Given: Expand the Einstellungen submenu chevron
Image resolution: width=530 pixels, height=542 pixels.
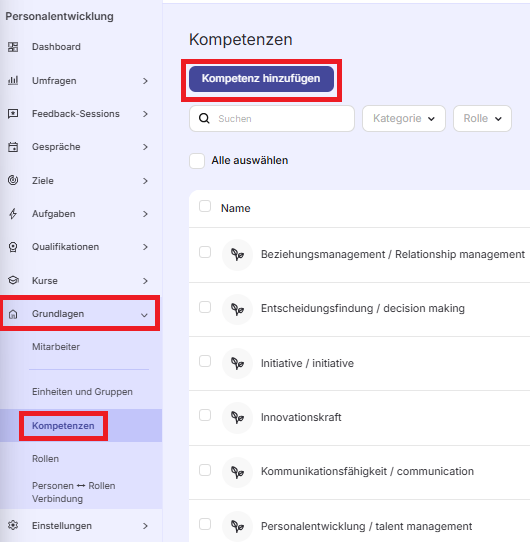Looking at the screenshot, I should [x=145, y=526].
